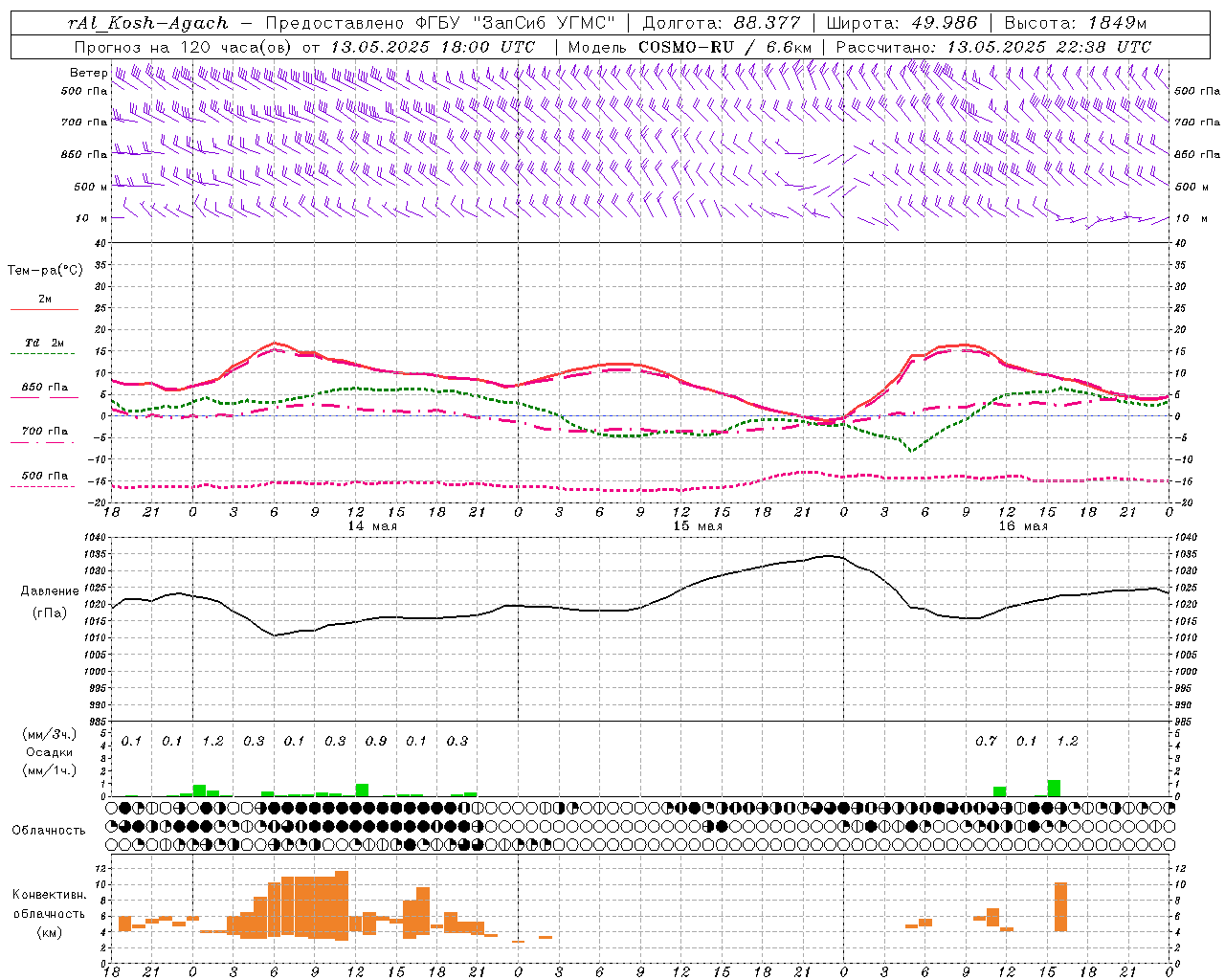The image size is (1225, 980).
Task: Click the "Ветер" wind panel label
Action: [x=88, y=73]
